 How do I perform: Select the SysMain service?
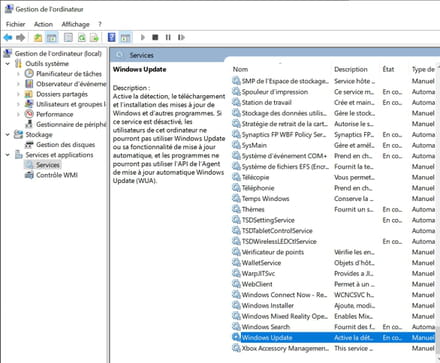254,145
